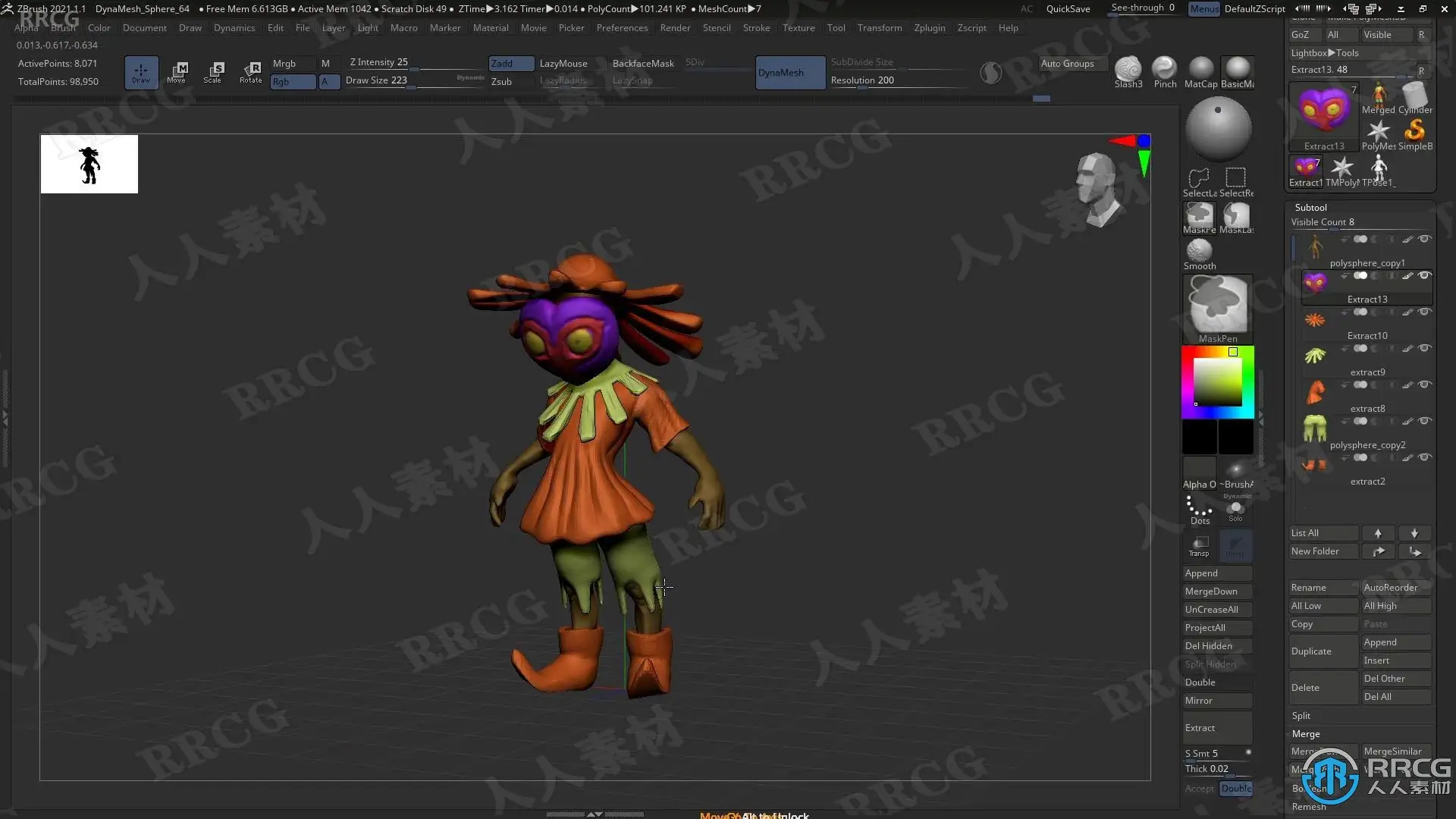Expand the Remesh section
The width and height of the screenshot is (1456, 819).
(x=1310, y=807)
